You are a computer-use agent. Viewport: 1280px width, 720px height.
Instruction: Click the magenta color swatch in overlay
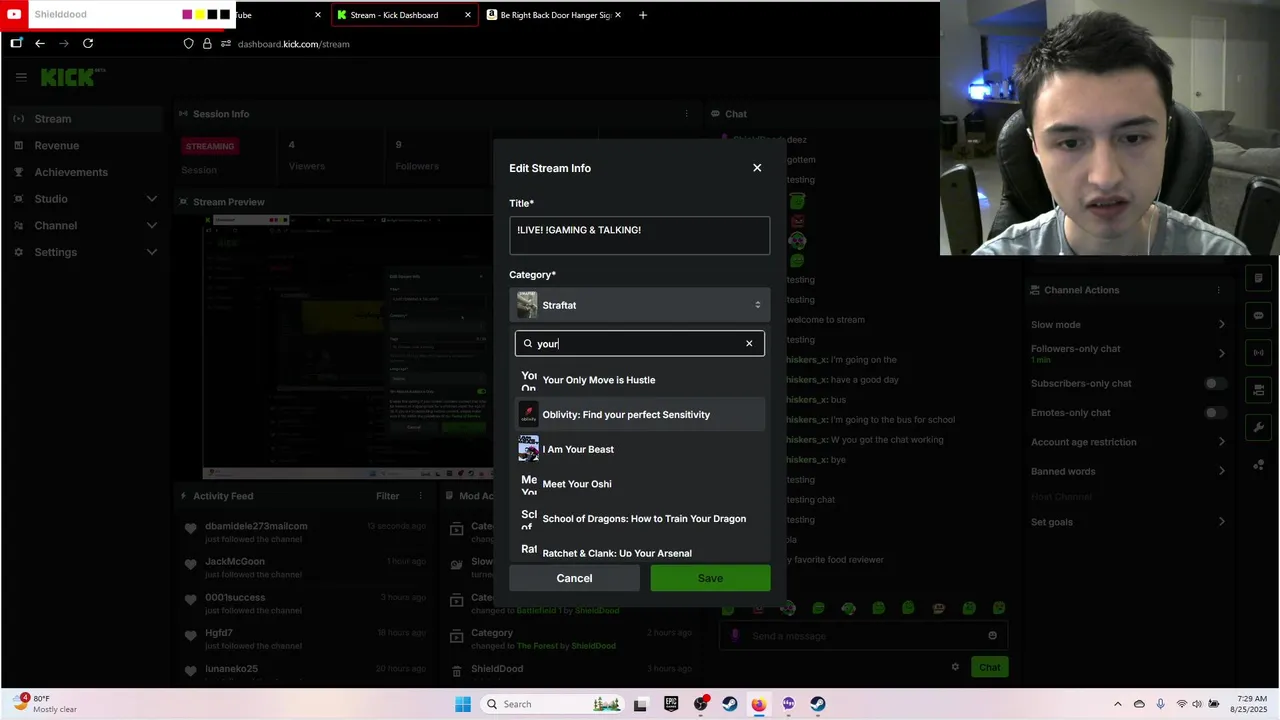188,15
